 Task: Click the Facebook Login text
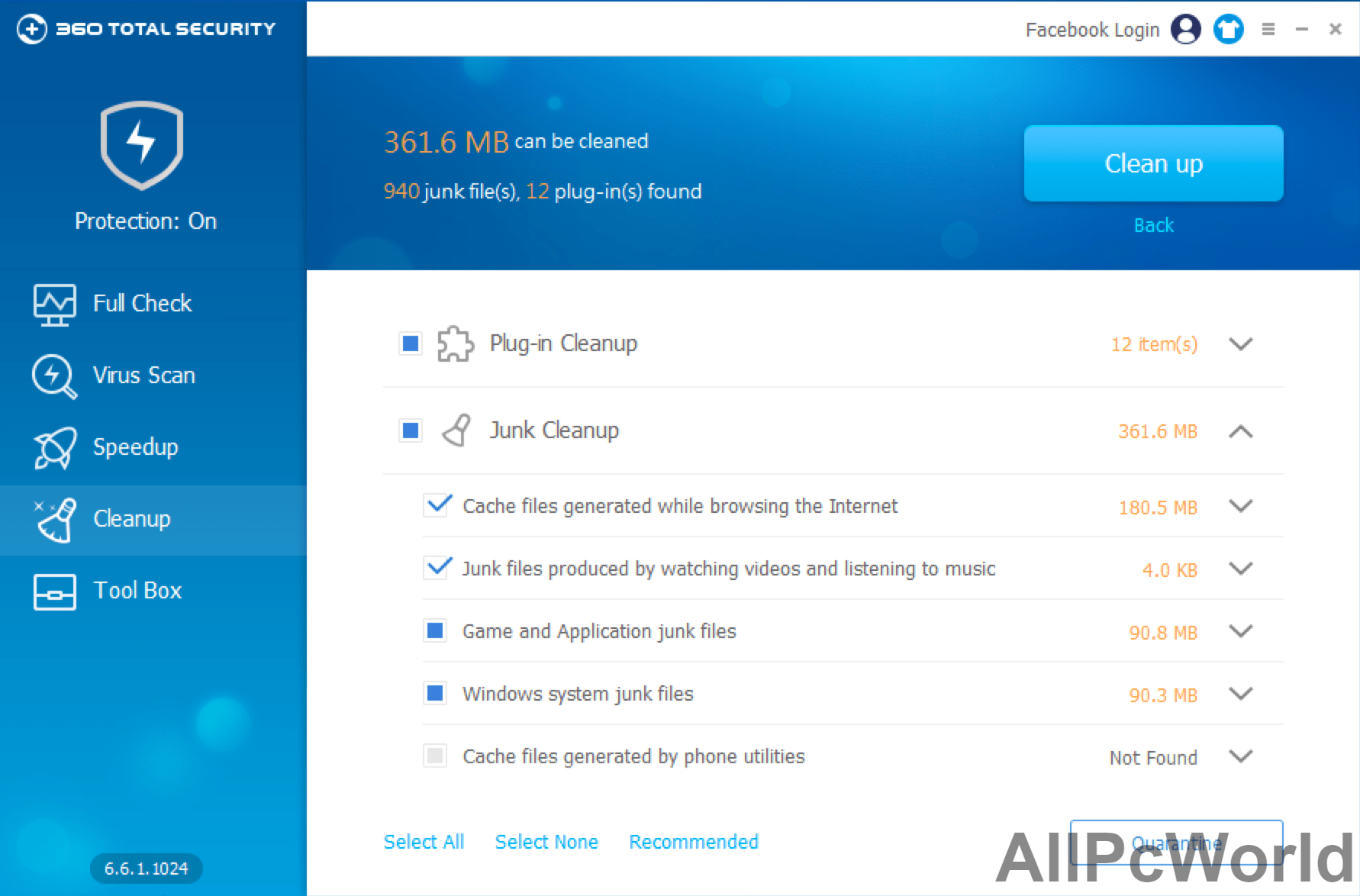[1093, 29]
